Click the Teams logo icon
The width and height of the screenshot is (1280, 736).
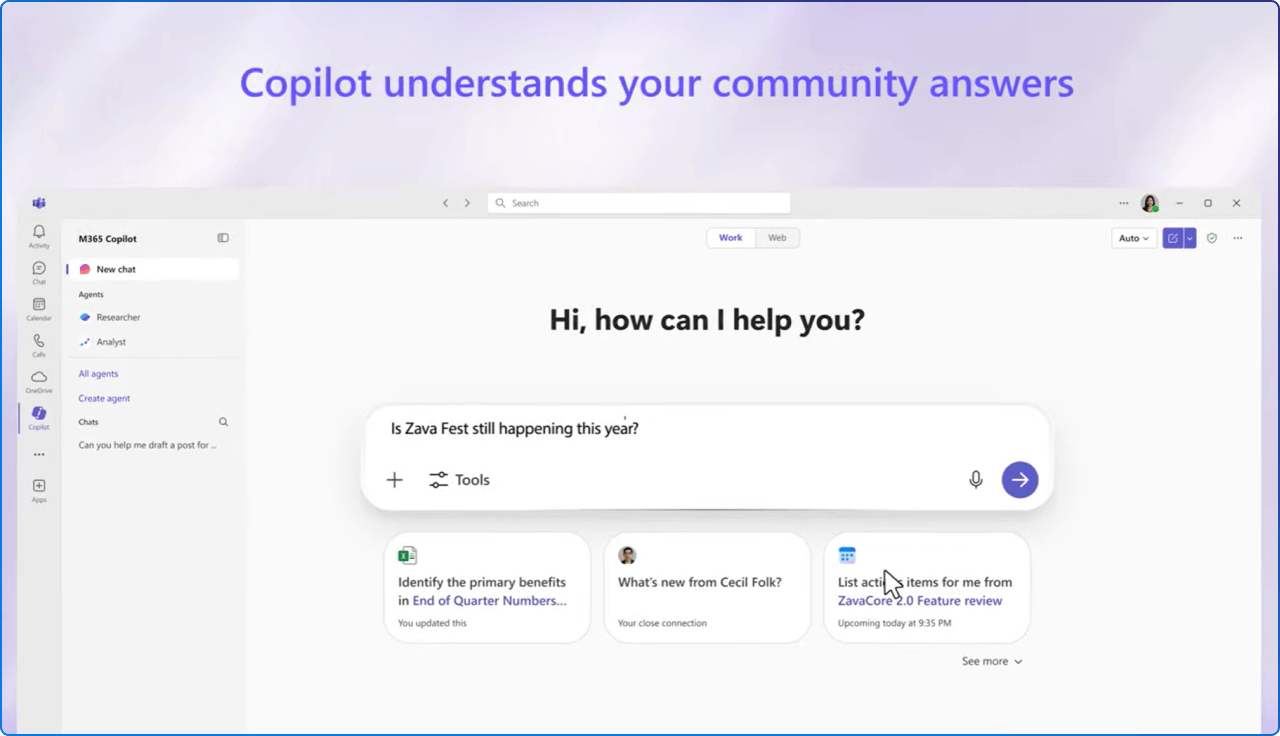(x=39, y=203)
